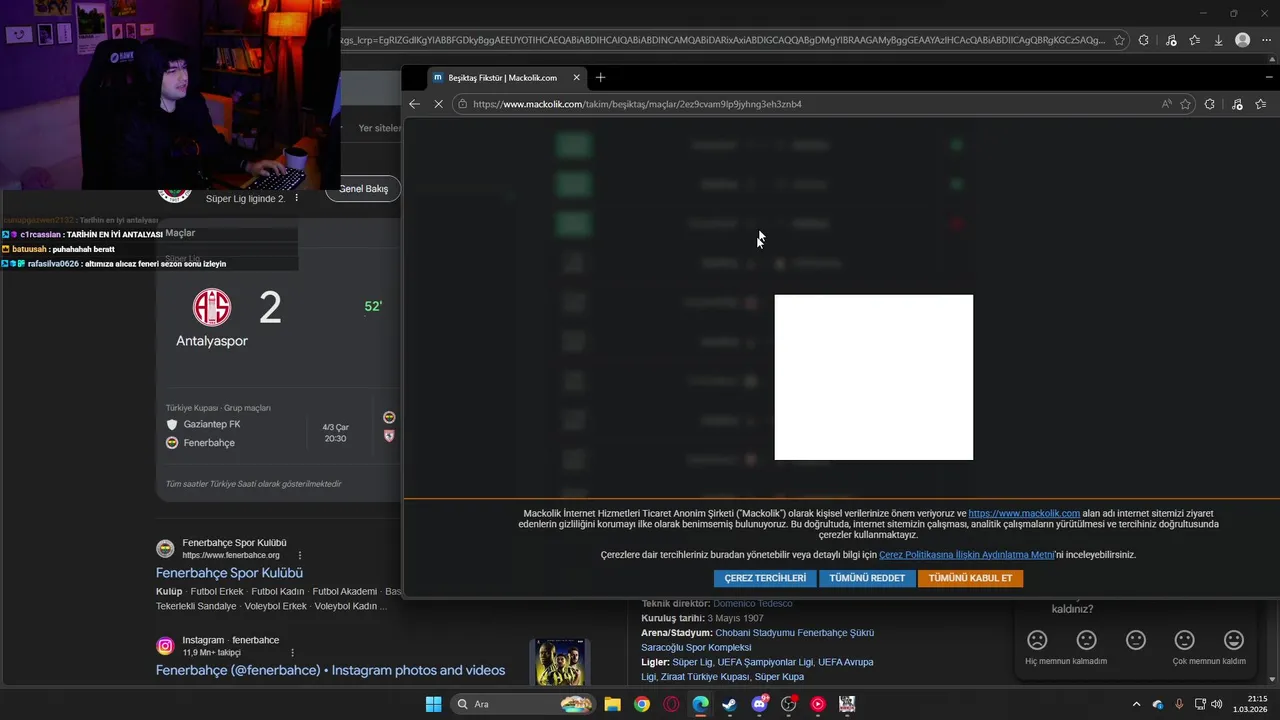1280x720 pixels.
Task: Open the Futbol Erkek sitelink
Action: (218, 591)
